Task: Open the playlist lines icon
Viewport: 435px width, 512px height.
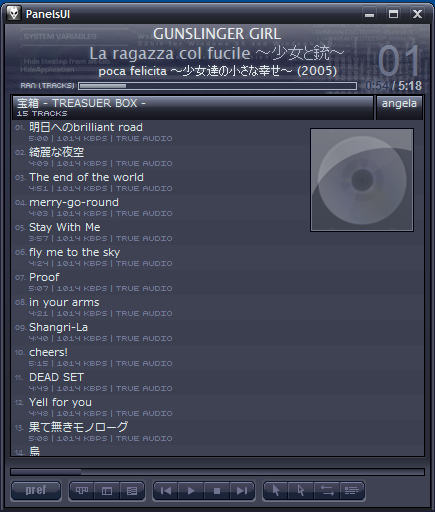Action: coord(352,491)
